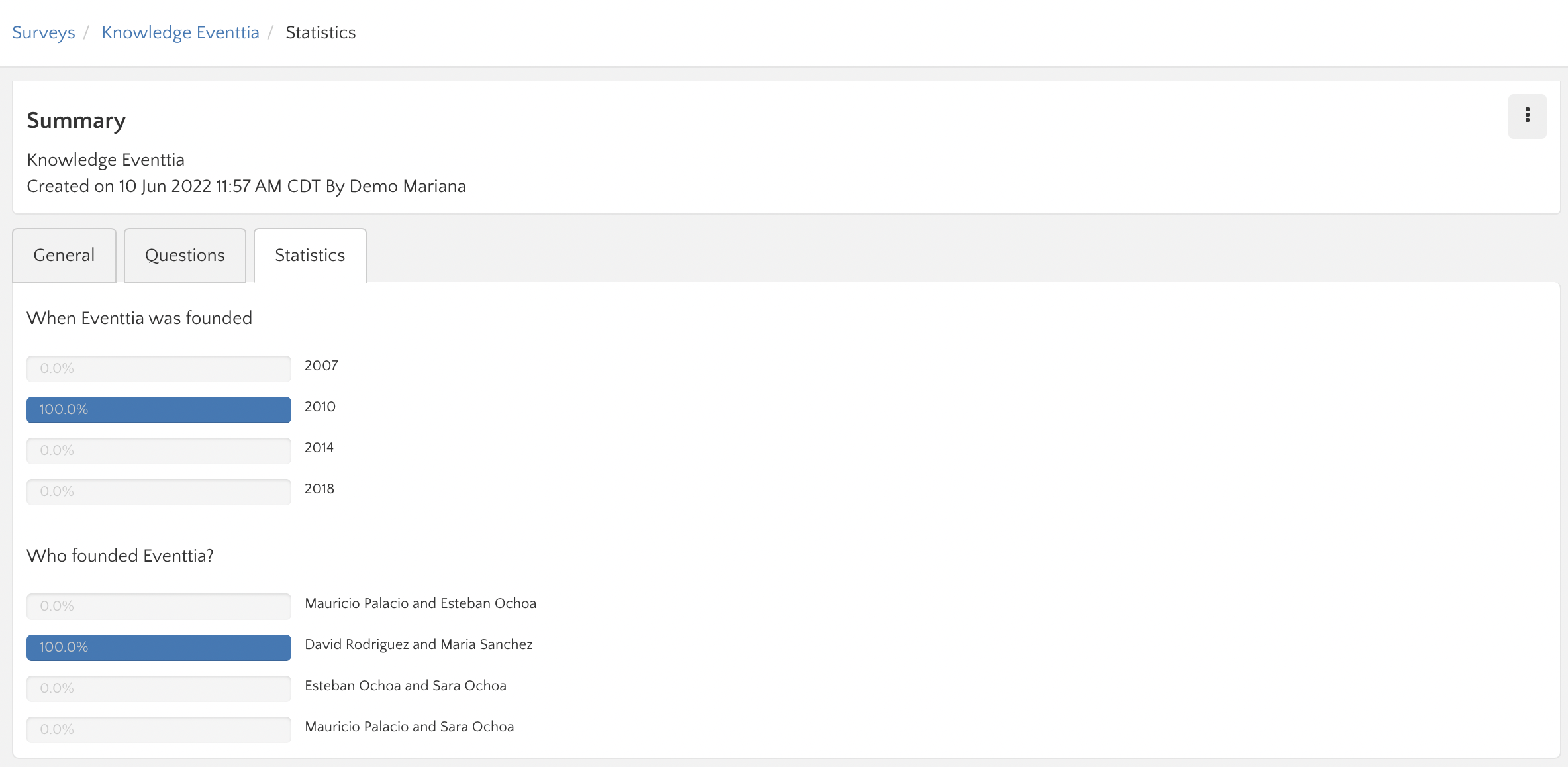Screen dimensions: 1568x767
Task: Go to the Surveys breadcrumb link
Action: [x=44, y=32]
